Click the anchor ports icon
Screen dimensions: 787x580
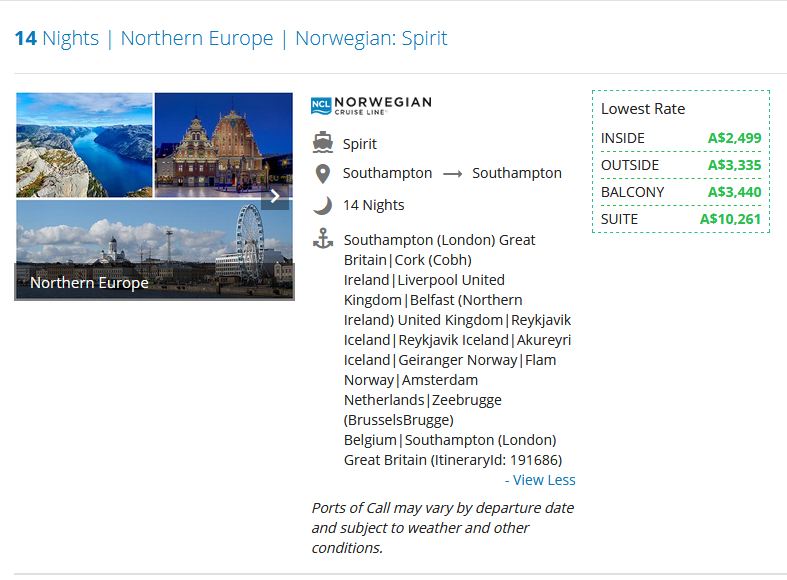point(322,239)
